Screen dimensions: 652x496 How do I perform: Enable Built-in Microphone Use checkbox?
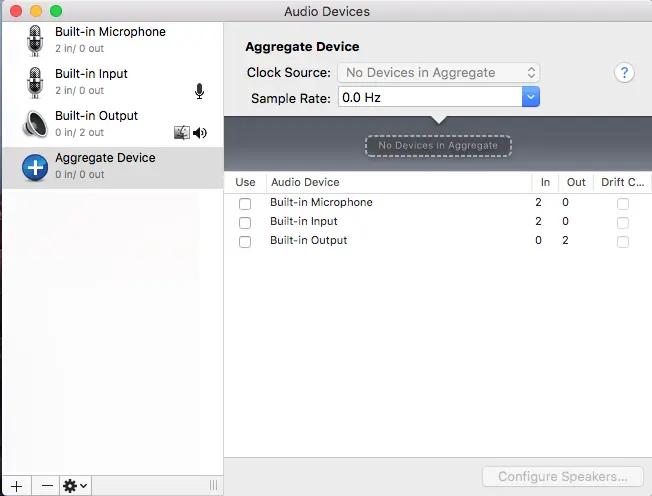[x=245, y=203]
